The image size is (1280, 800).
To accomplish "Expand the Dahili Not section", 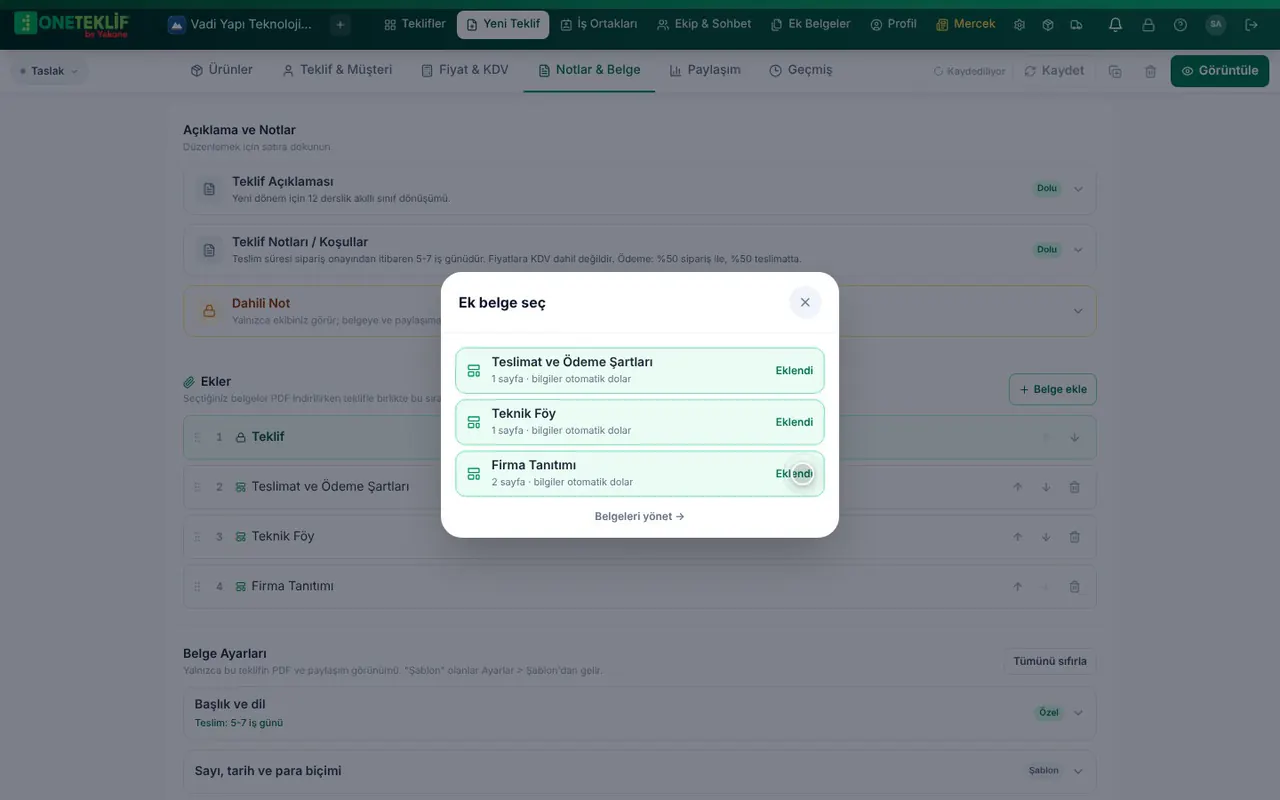I will point(640,311).
